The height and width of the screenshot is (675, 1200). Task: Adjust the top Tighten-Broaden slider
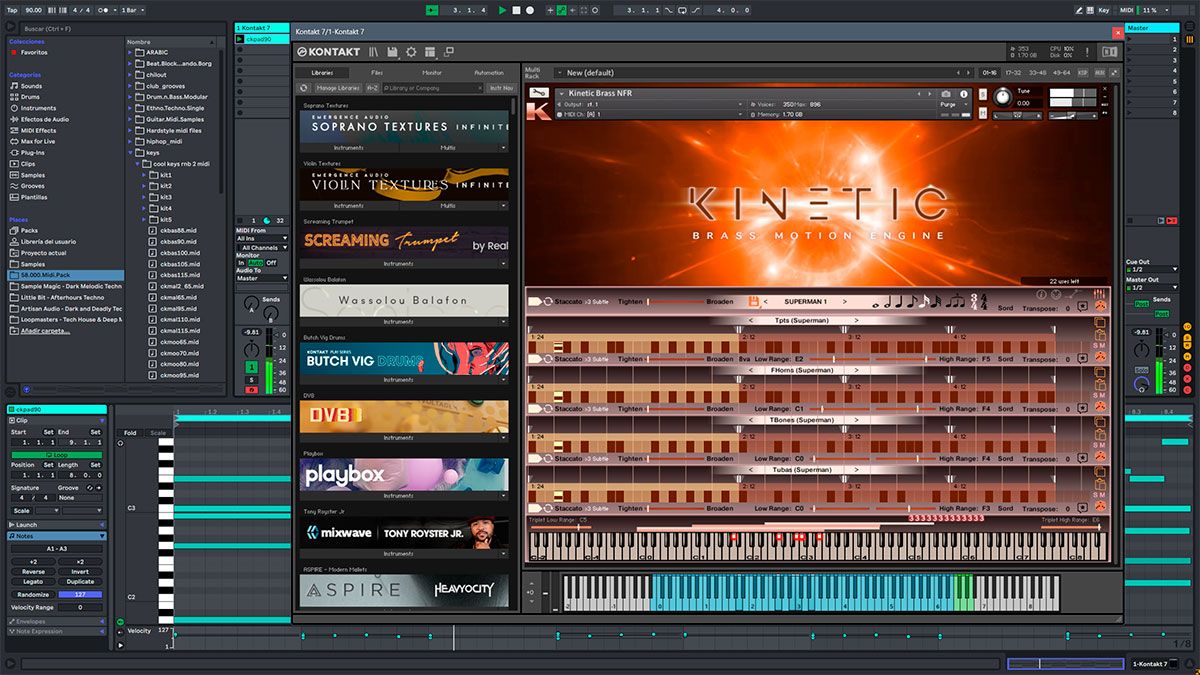point(675,301)
